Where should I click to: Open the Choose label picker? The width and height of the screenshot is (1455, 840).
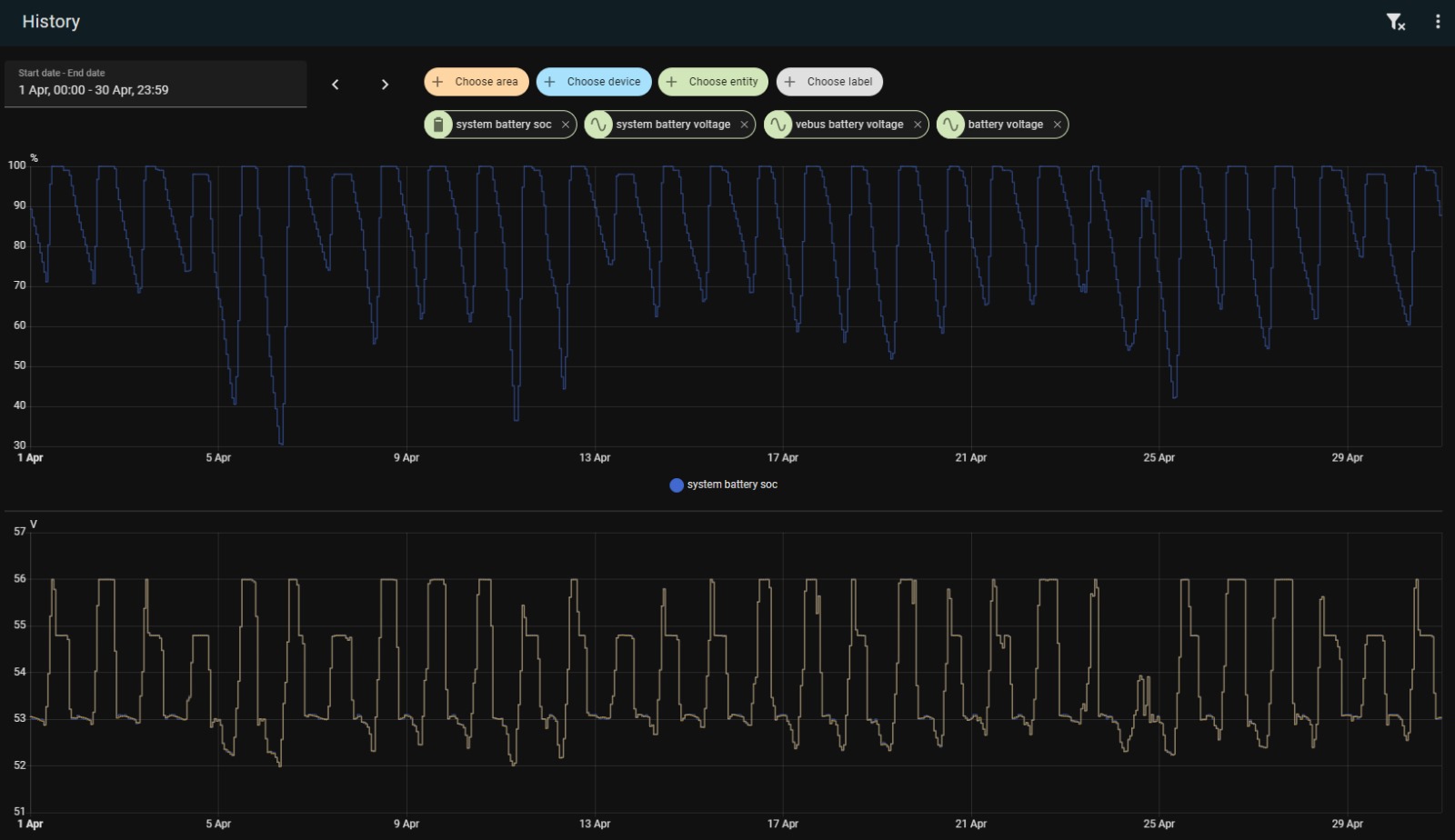point(829,82)
